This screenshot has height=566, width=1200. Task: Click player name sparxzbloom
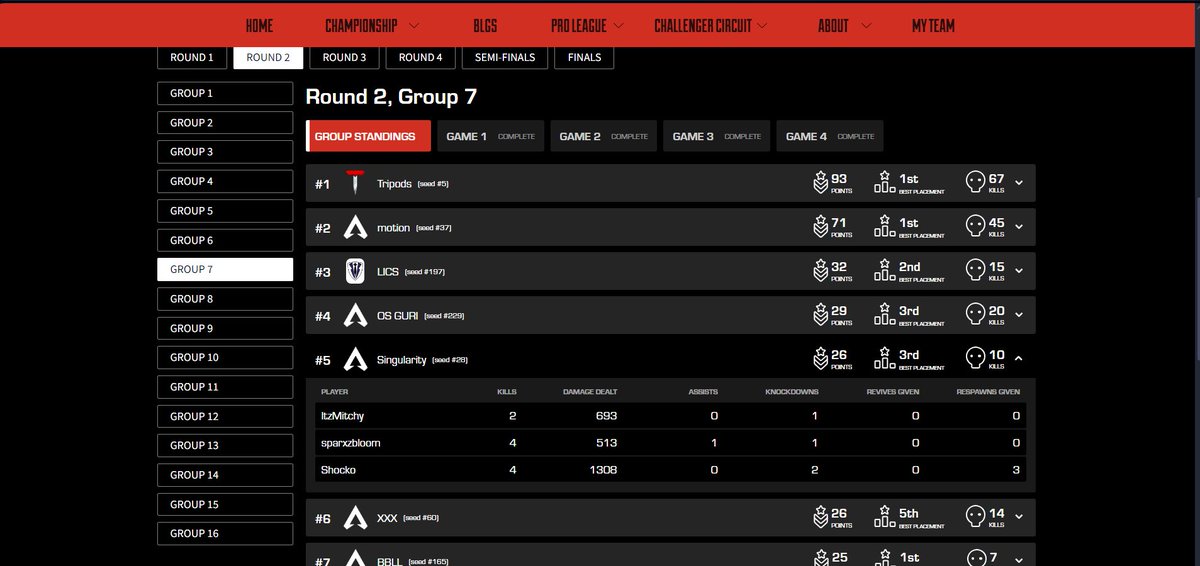pos(350,443)
